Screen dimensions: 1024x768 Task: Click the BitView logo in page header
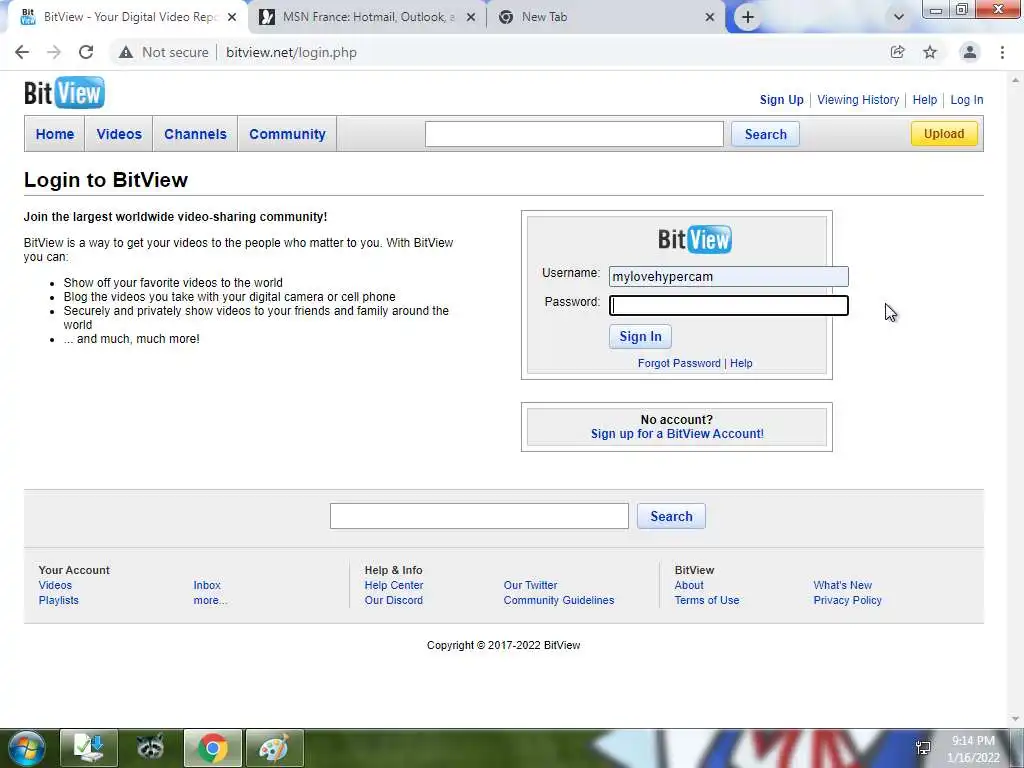(64, 93)
